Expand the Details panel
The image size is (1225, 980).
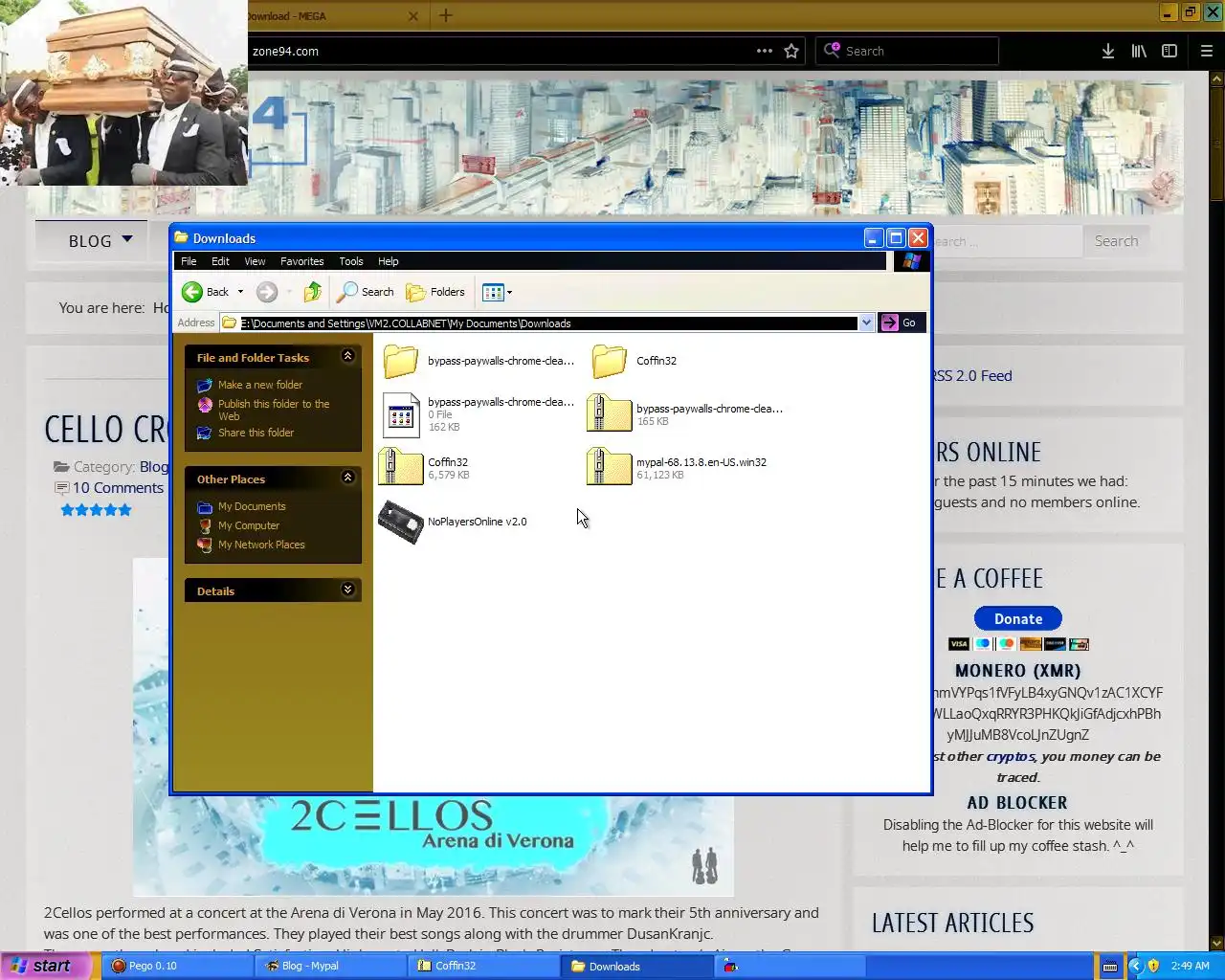pyautogui.click(x=347, y=590)
